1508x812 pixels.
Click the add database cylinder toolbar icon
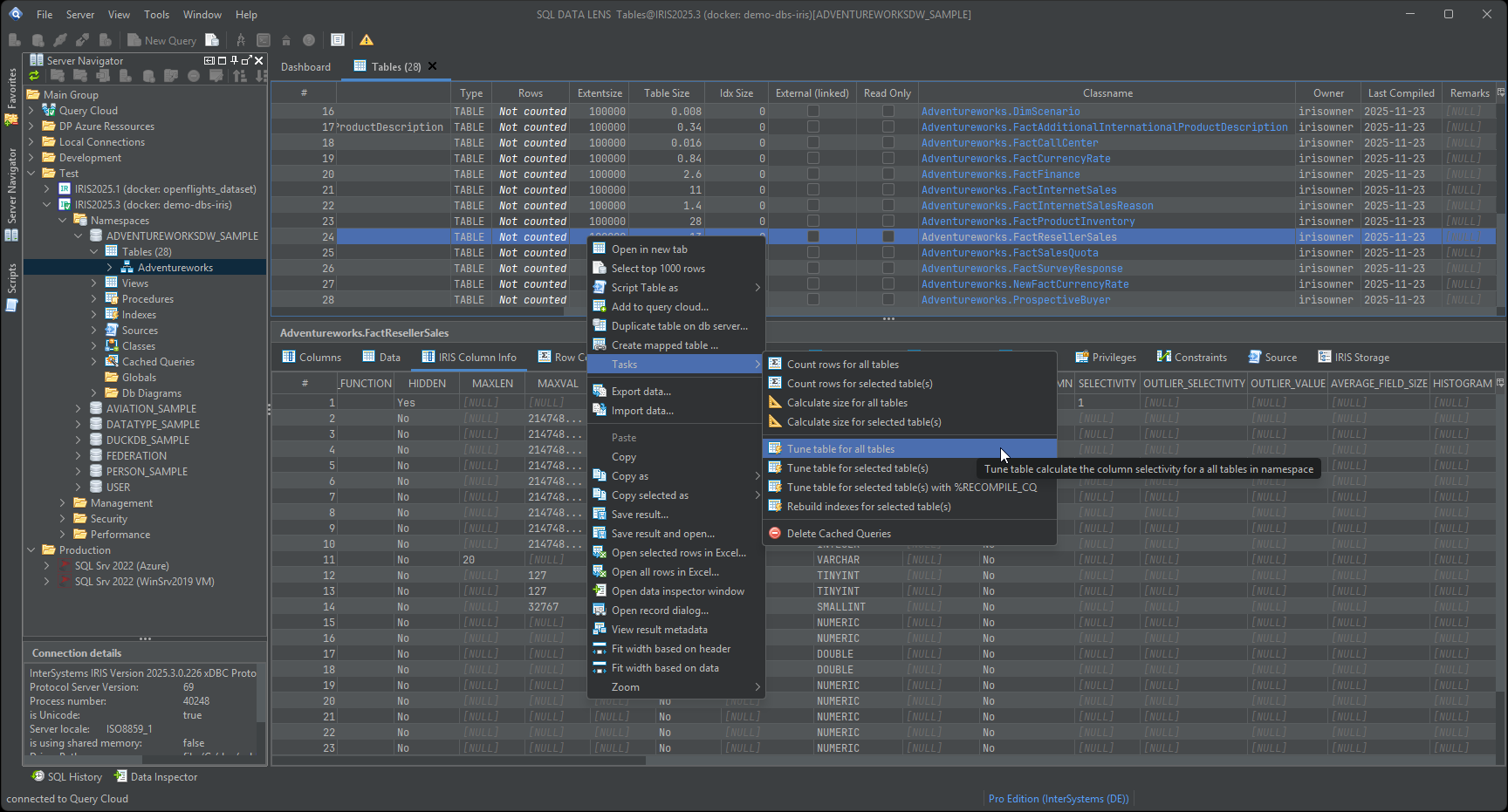tap(38, 40)
